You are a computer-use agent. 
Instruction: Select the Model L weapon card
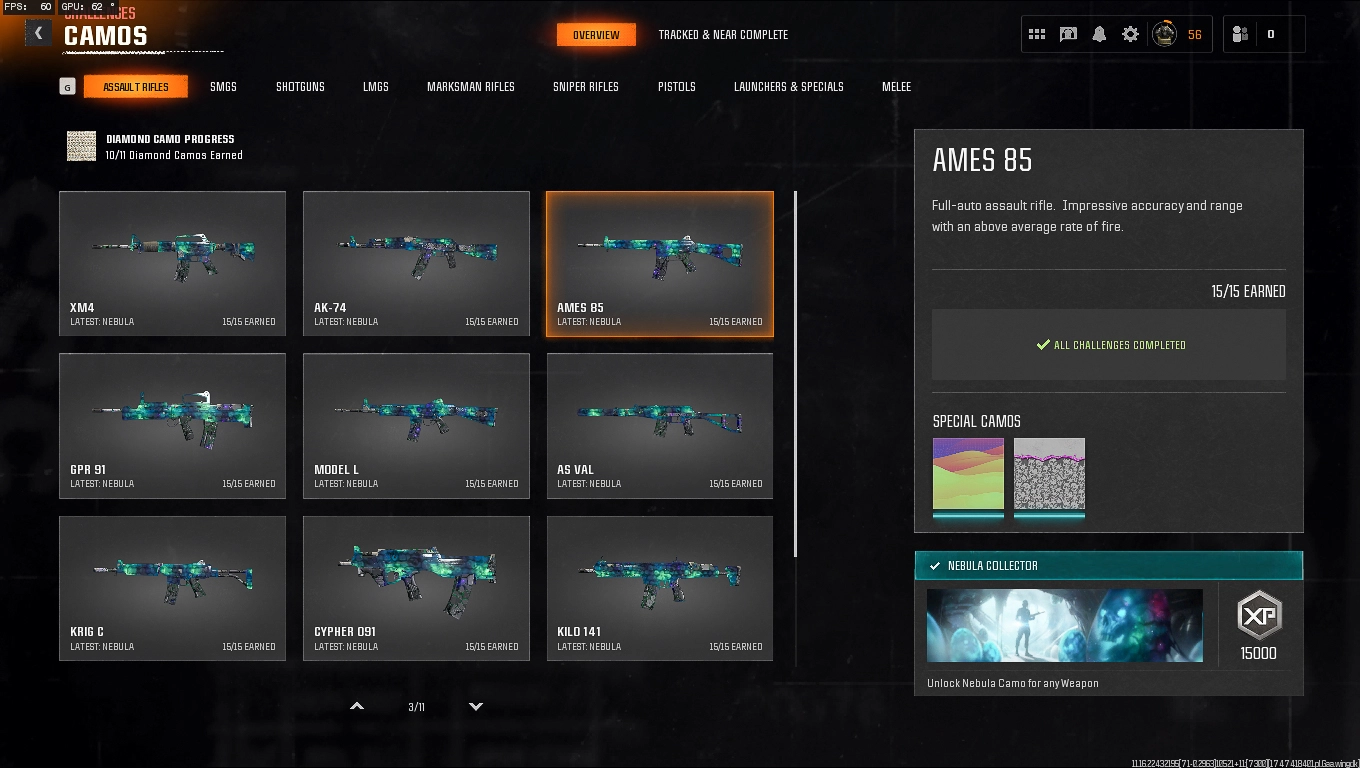(x=416, y=426)
